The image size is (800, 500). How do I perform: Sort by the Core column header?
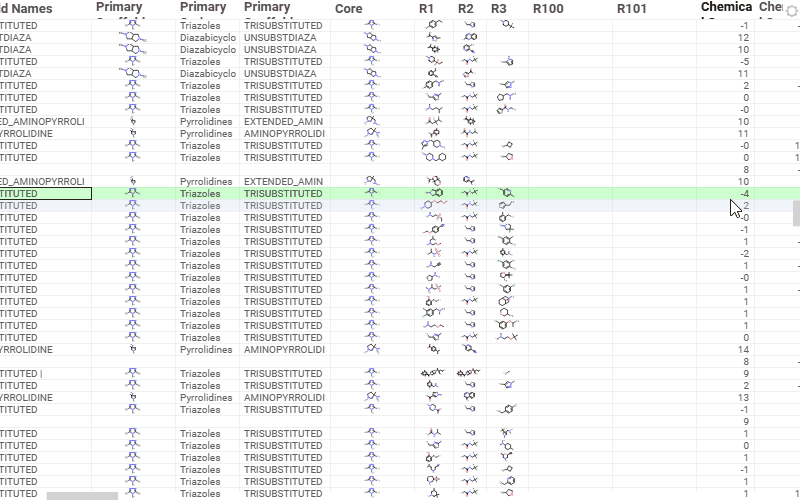(x=349, y=9)
